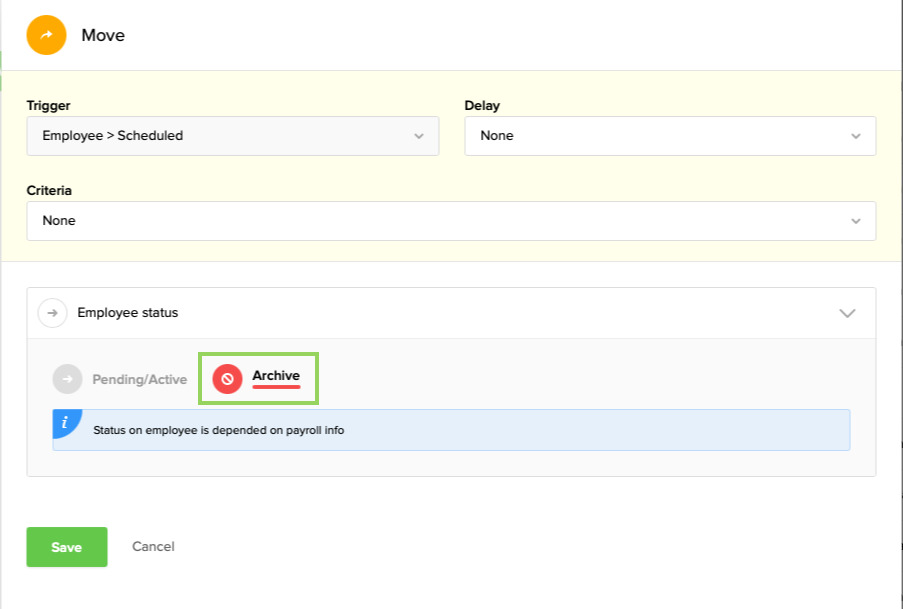Click the caret icon in the Trigger field
This screenshot has width=903, height=609.
click(420, 136)
